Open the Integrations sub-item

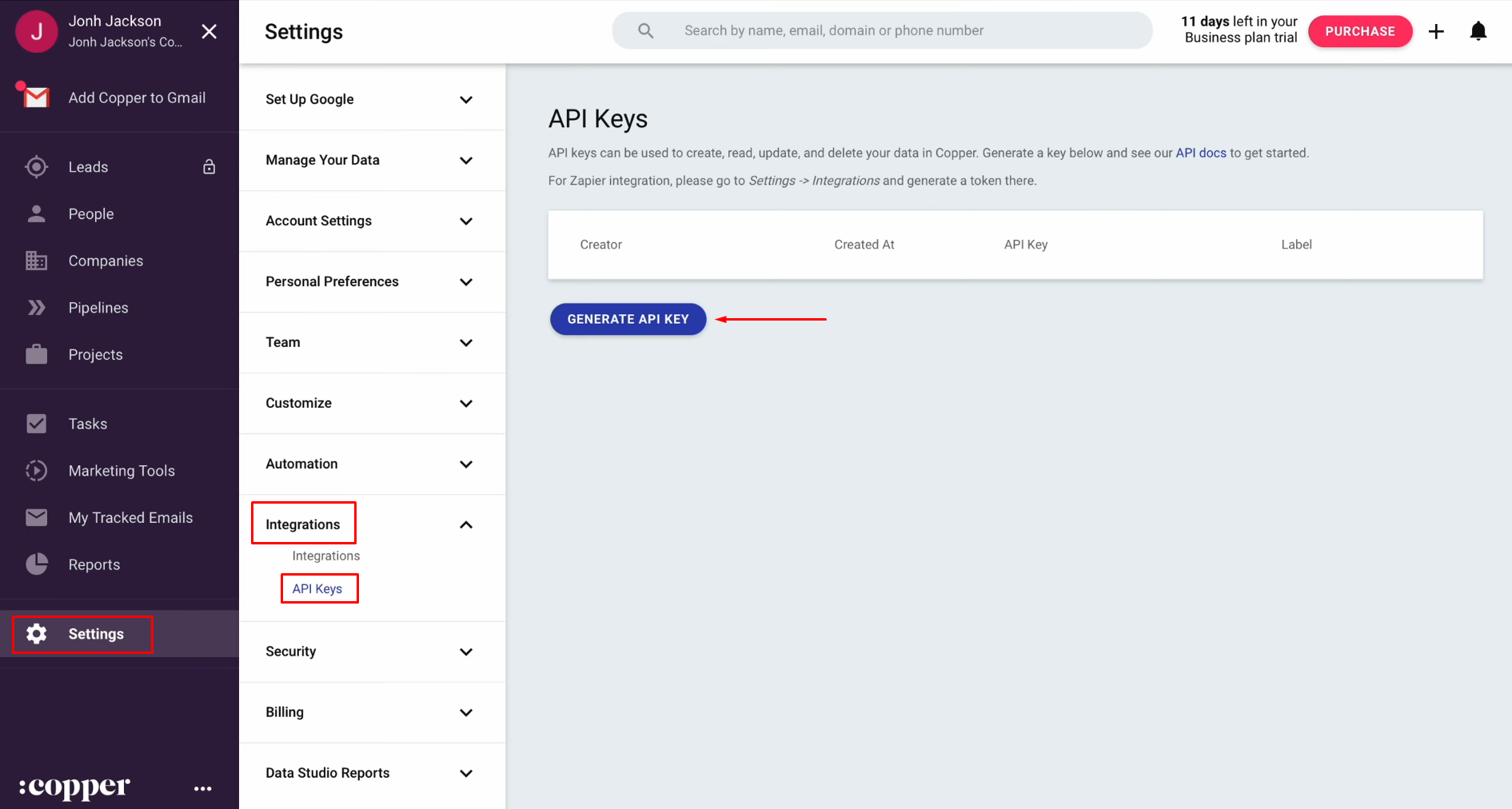click(x=326, y=556)
